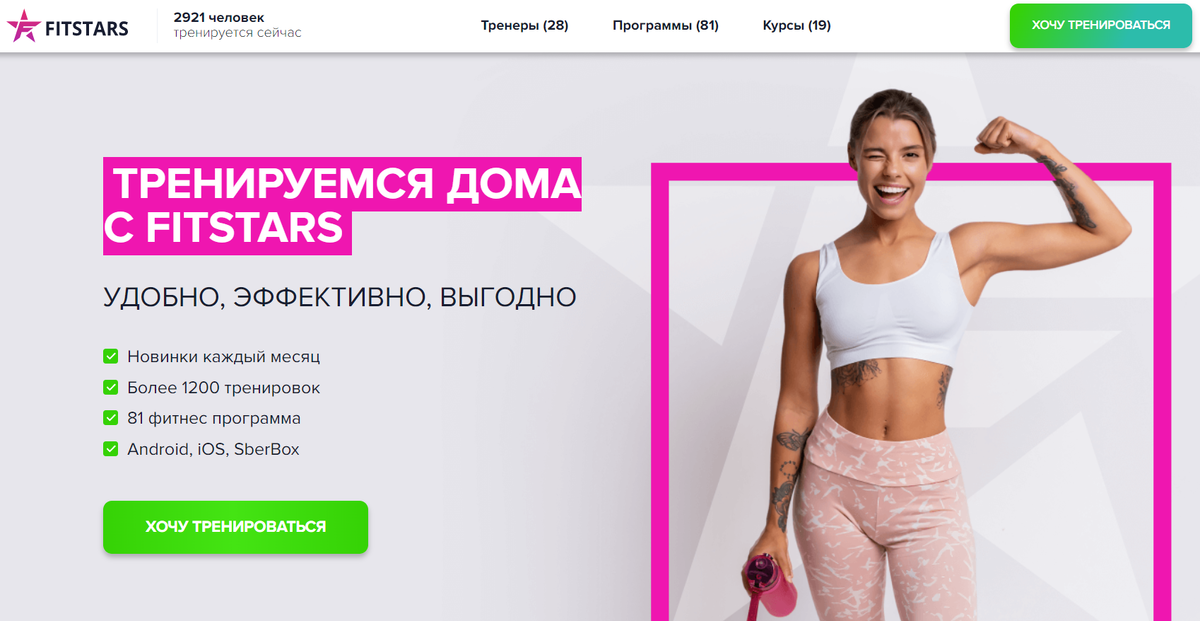Click the тренируется сейчас status text
1200x621 pixels.
click(x=237, y=33)
